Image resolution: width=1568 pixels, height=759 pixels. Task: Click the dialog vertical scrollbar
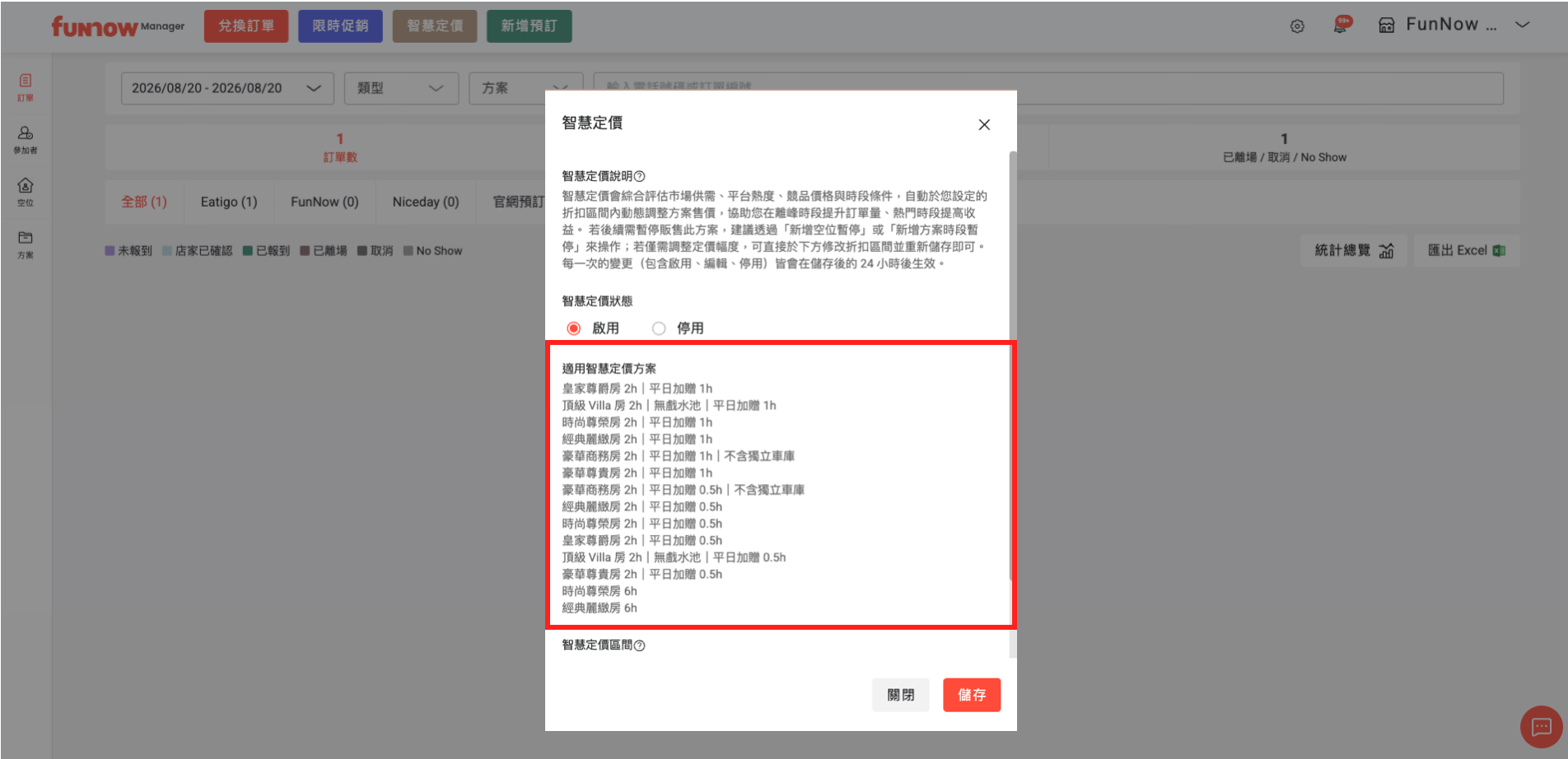[x=1013, y=366]
